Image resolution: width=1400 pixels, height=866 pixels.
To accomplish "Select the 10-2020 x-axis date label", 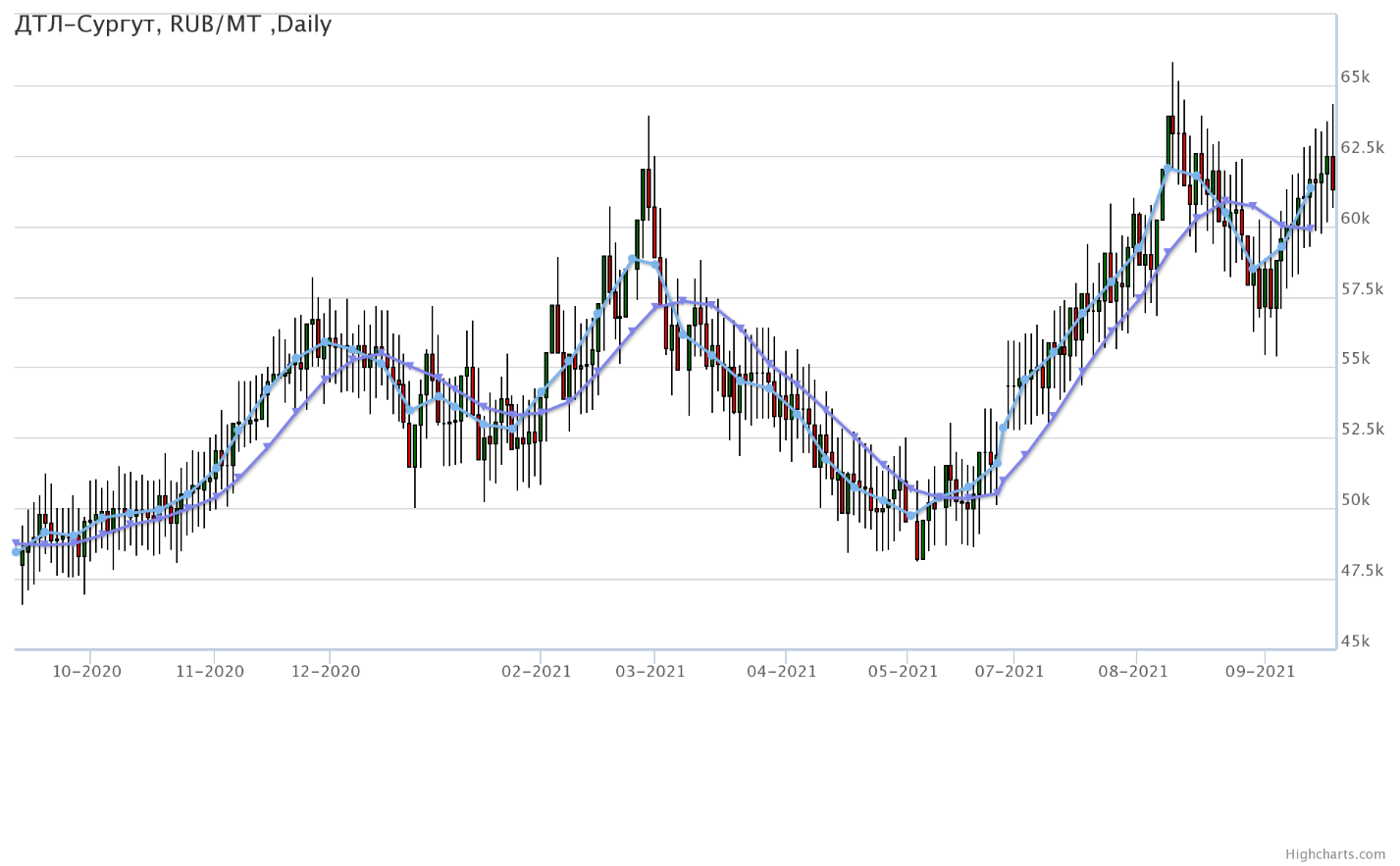I will pos(87,672).
